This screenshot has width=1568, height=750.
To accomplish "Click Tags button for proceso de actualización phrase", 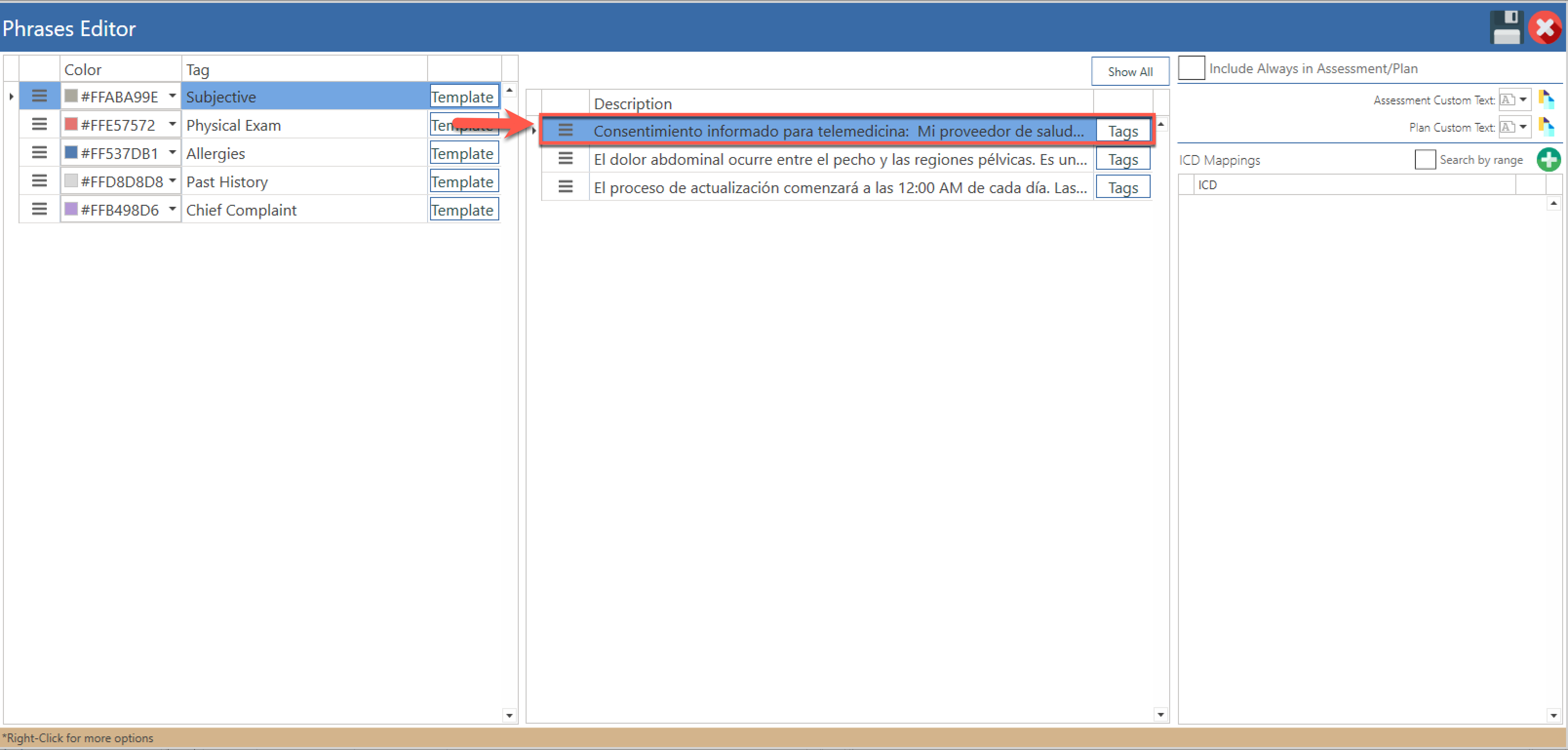I will click(x=1122, y=187).
